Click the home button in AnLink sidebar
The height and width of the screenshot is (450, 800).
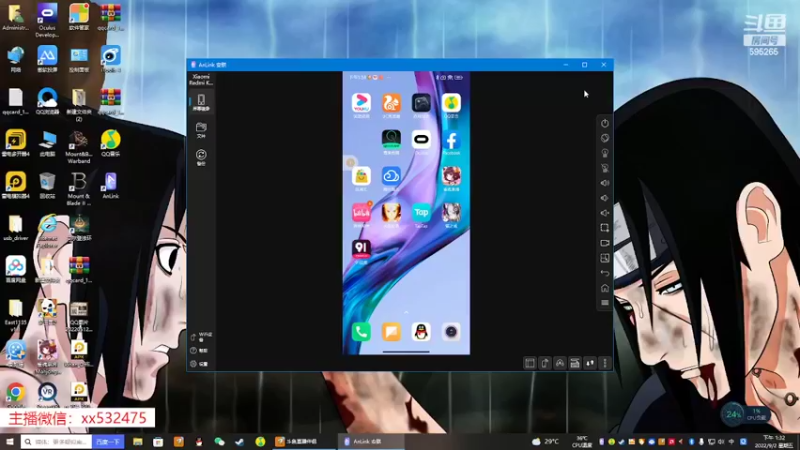coord(605,288)
